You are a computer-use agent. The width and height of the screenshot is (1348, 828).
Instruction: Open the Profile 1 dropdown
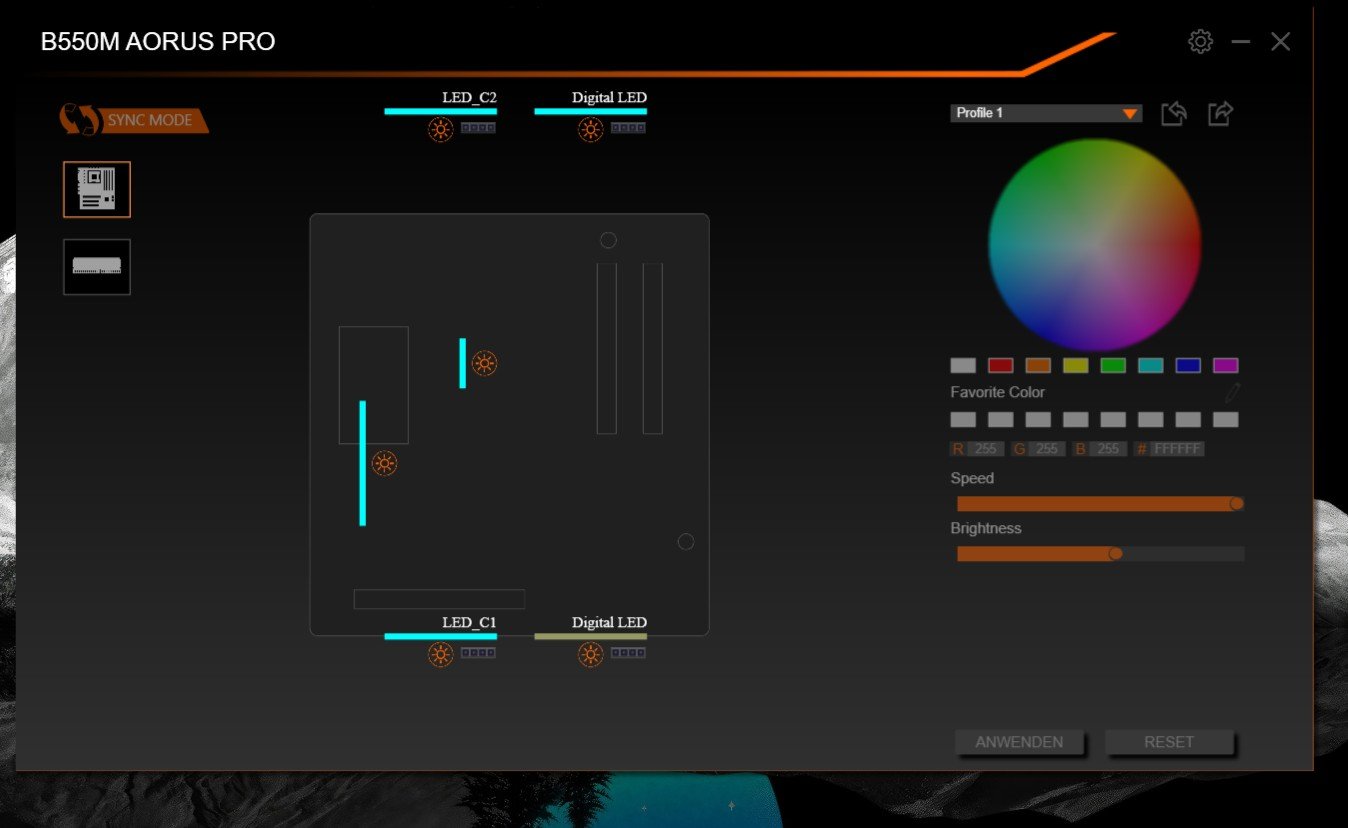[1046, 113]
